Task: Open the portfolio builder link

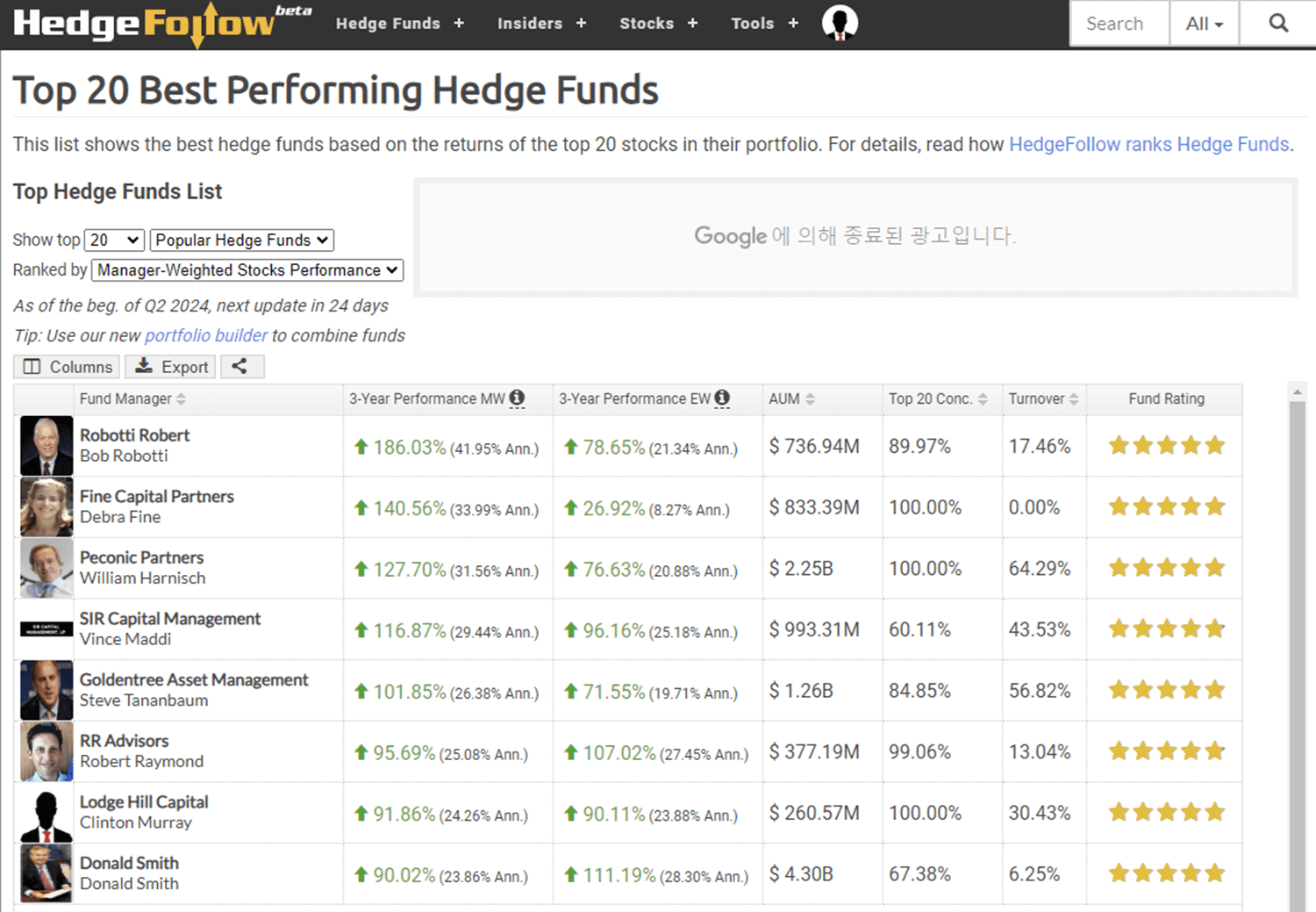Action: (x=206, y=335)
